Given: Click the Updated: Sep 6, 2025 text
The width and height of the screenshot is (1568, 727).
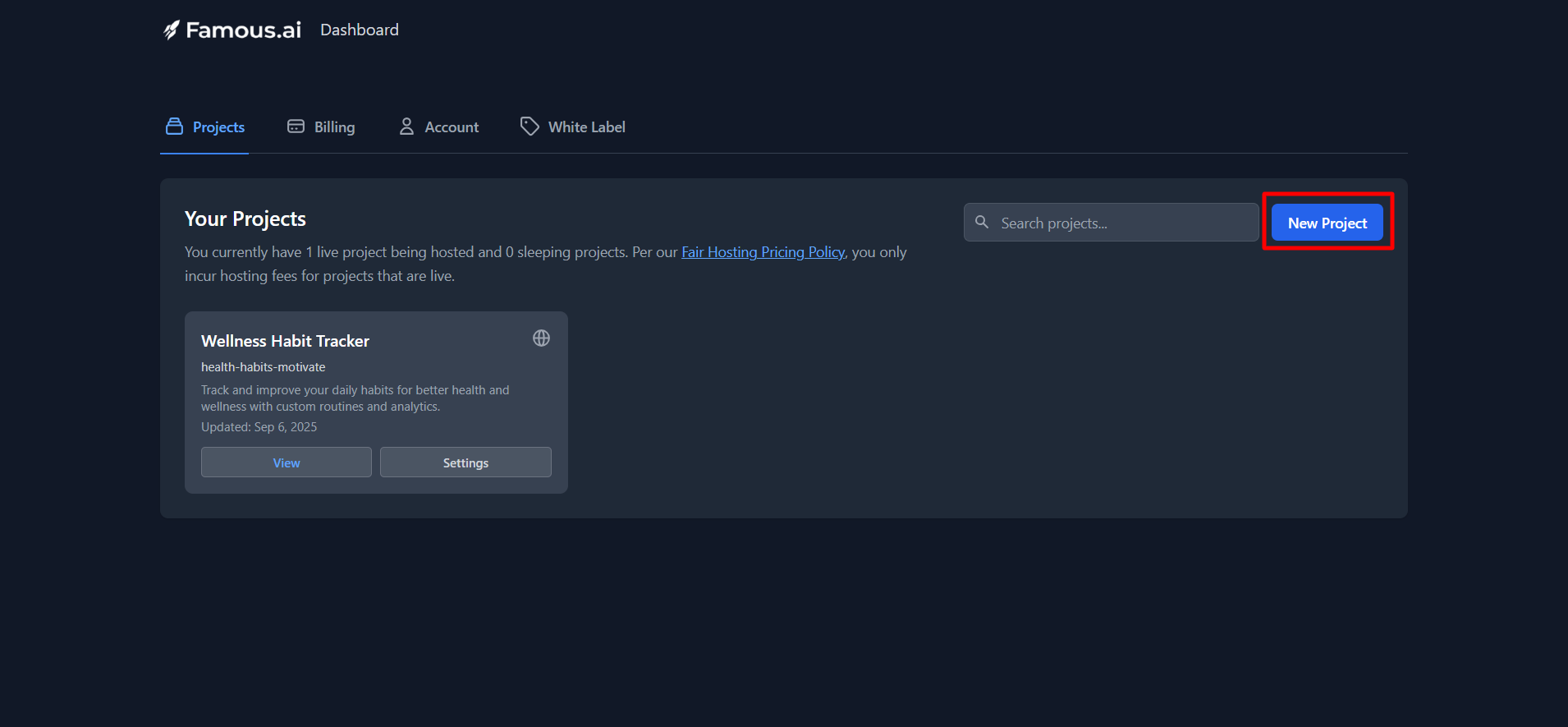Looking at the screenshot, I should pos(259,427).
